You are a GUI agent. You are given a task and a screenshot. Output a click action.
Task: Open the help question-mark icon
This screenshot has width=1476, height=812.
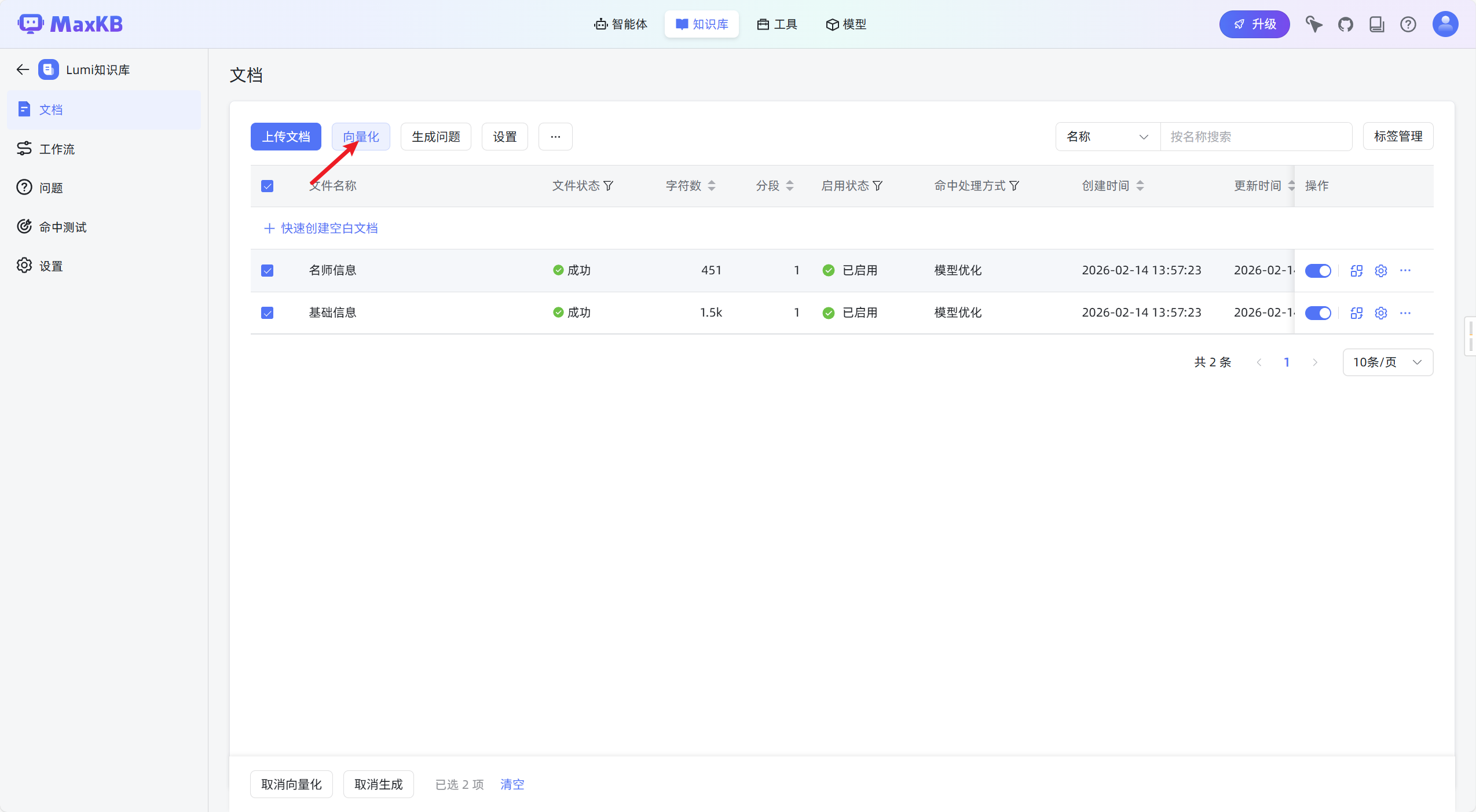(1408, 24)
